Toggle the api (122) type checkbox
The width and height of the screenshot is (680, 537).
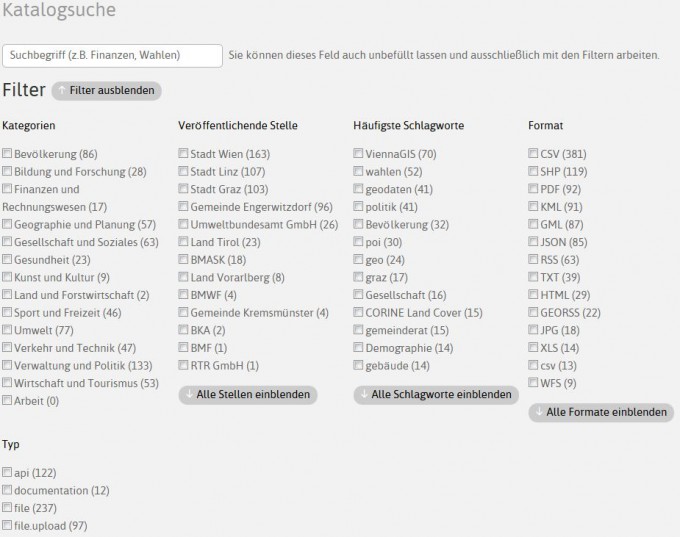(7, 472)
